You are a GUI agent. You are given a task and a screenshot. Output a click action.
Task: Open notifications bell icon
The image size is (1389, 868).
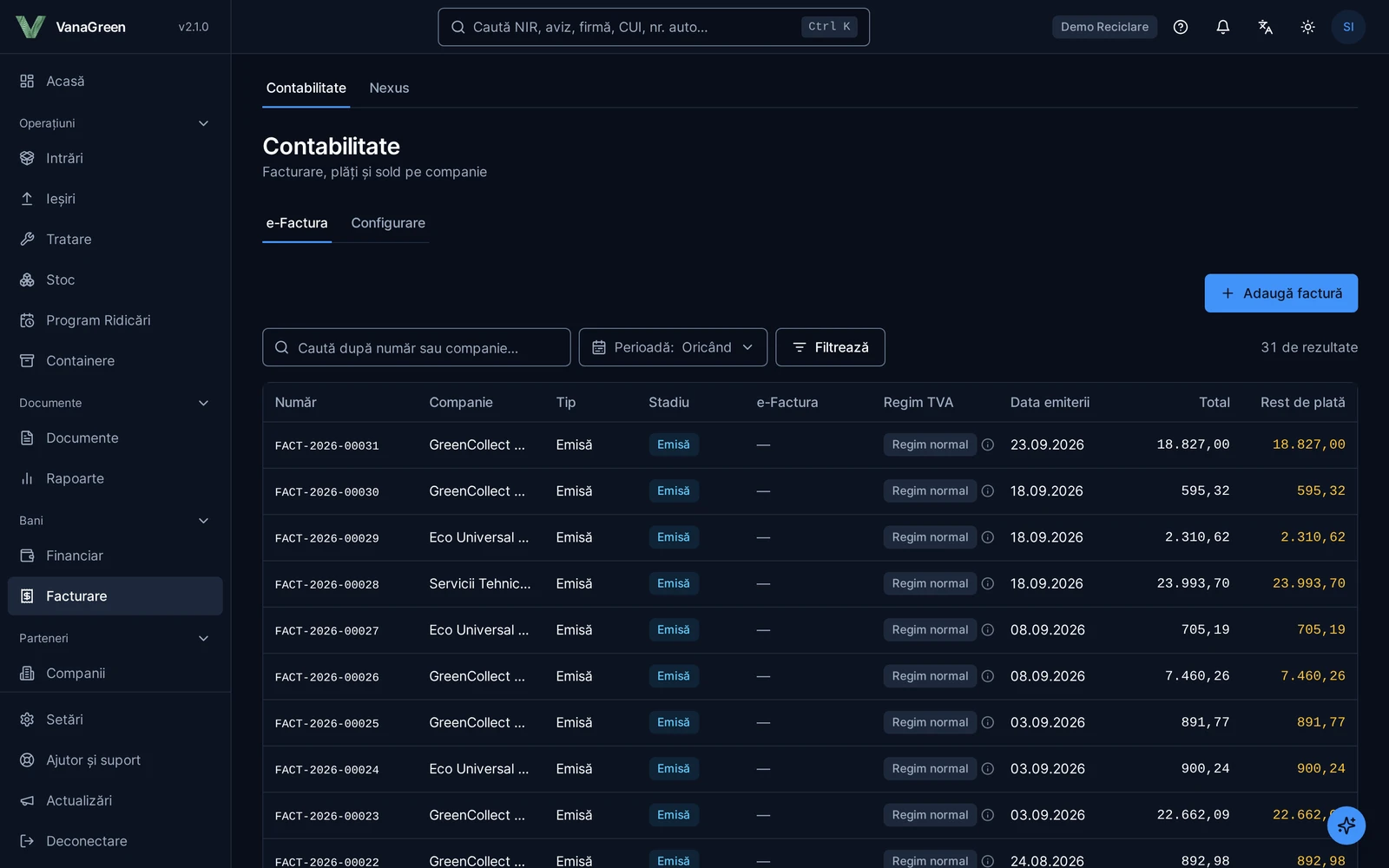[x=1223, y=27]
